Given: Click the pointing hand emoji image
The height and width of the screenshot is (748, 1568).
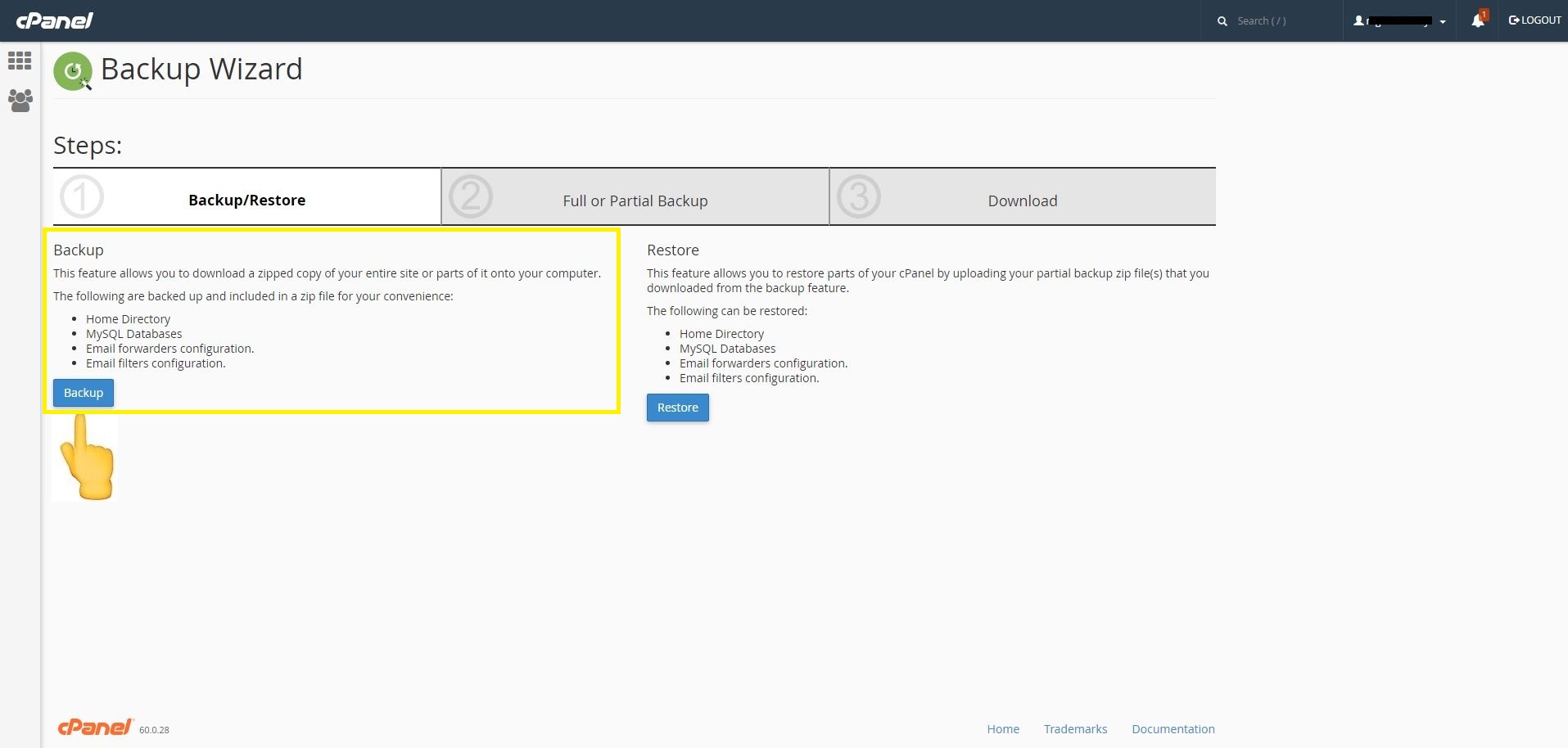Looking at the screenshot, I should pyautogui.click(x=85, y=457).
